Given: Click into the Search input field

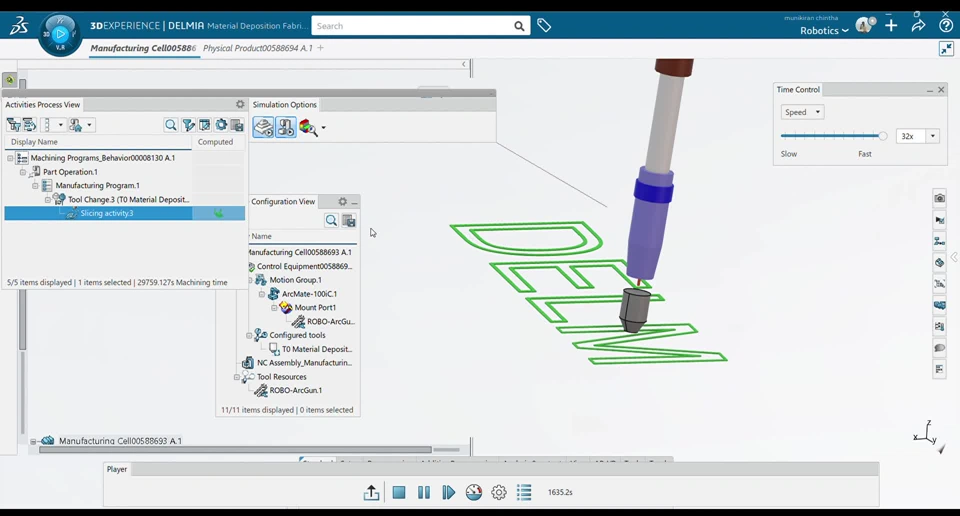Looking at the screenshot, I should click(413, 26).
